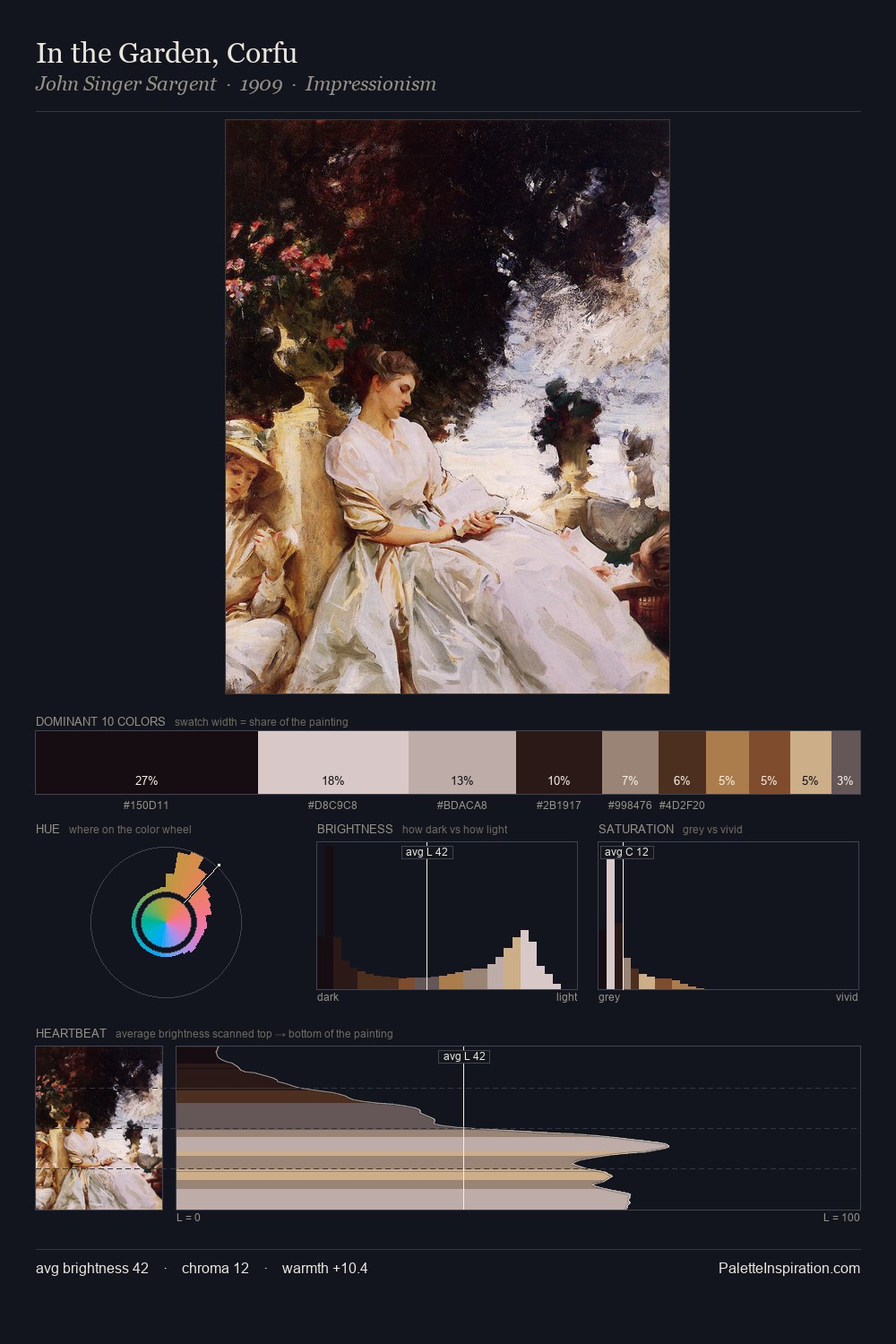Viewport: 896px width, 1344px height.
Task: Click the "HUE" section heading
Action: (x=47, y=829)
